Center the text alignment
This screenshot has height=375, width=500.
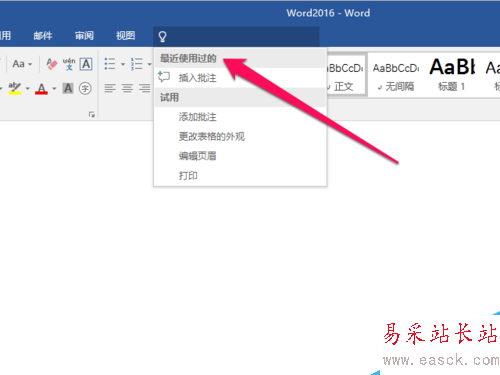[x=127, y=88]
